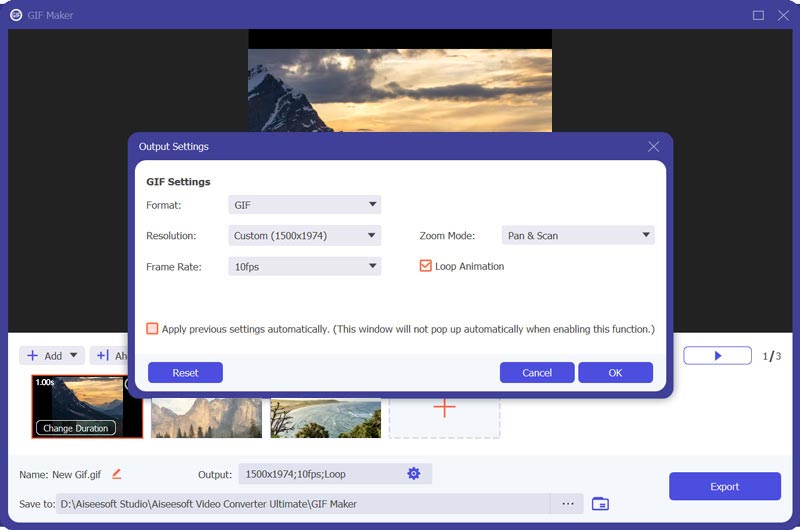The width and height of the screenshot is (800, 530).
Task: Cancel the Output Settings dialog
Action: (537, 373)
